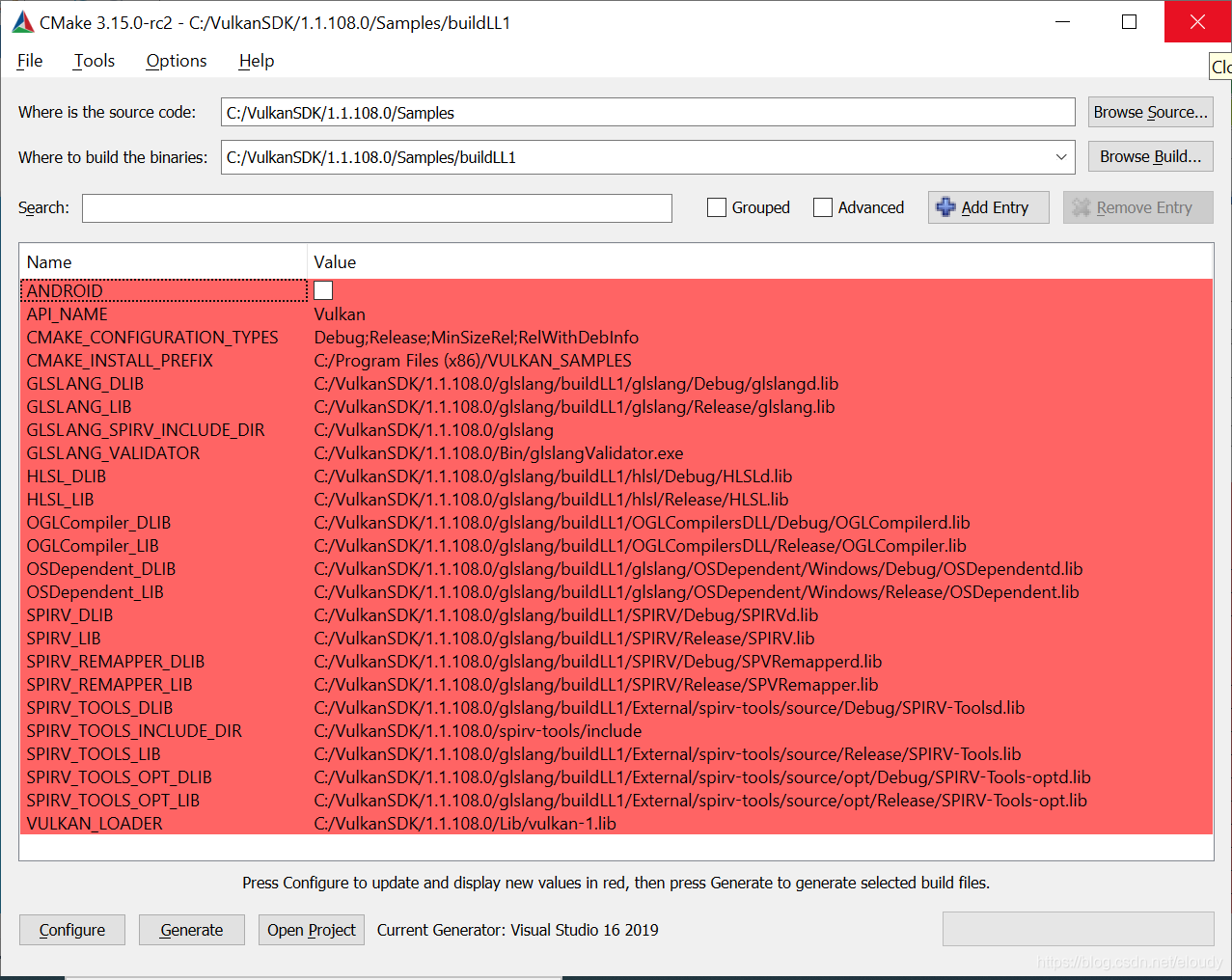Enable the Grouped checkbox
The image size is (1232, 980).
click(717, 207)
